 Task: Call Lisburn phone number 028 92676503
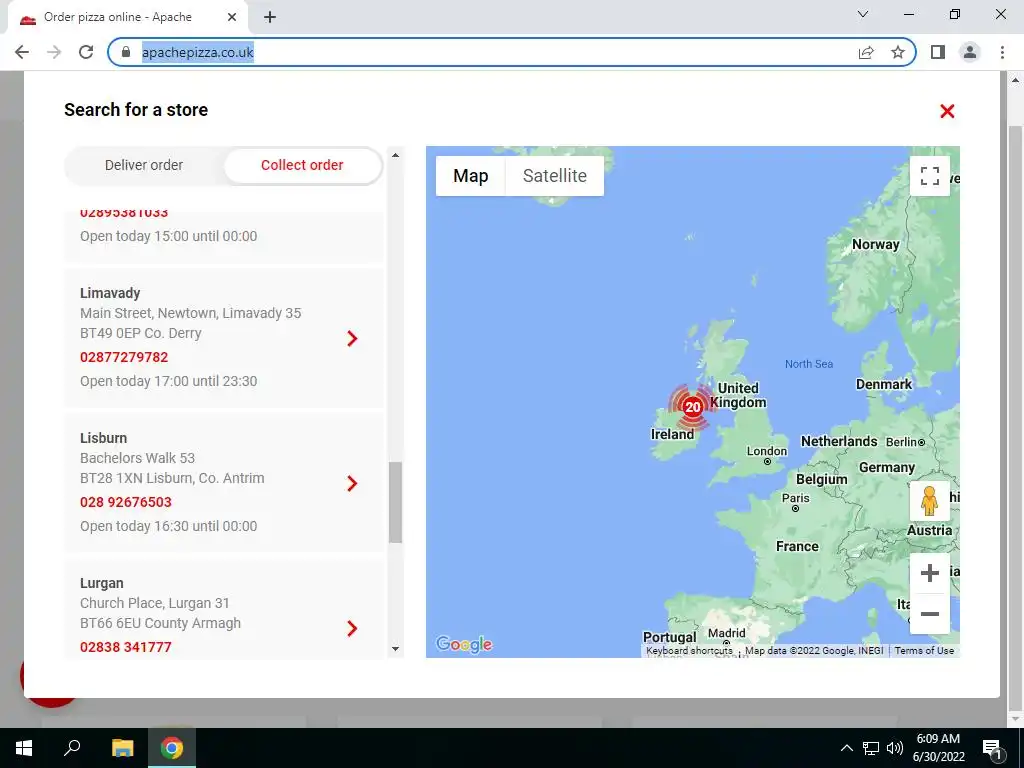126,502
